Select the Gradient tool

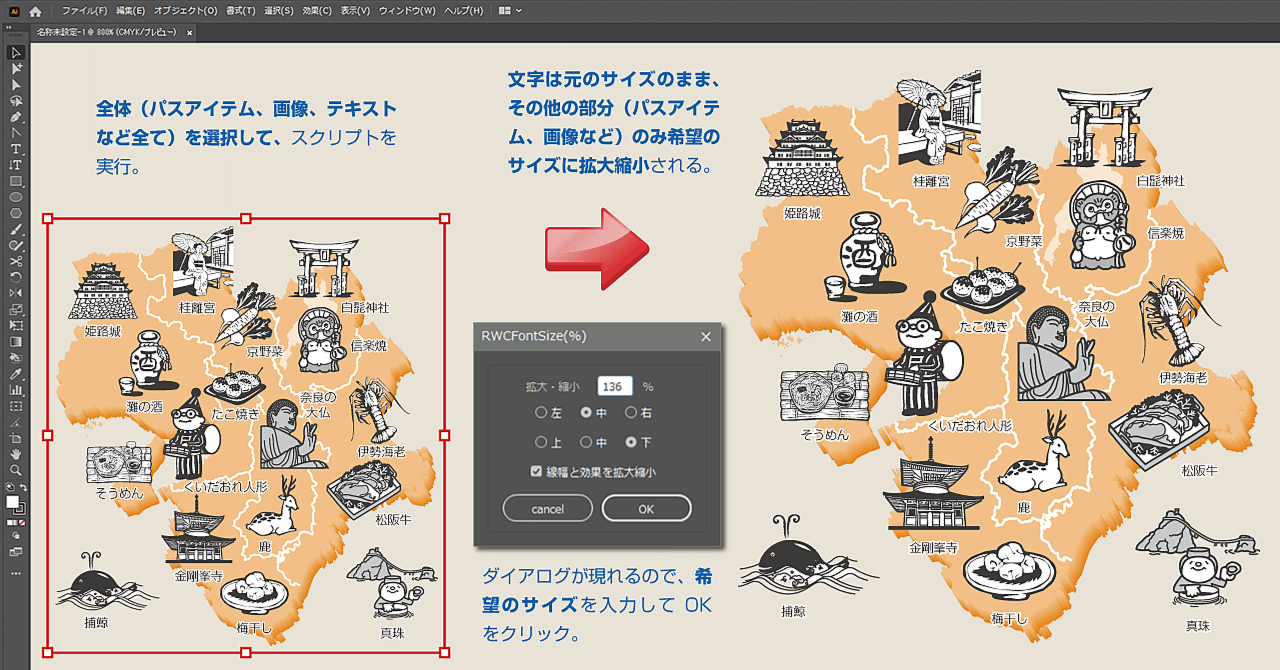(14, 343)
